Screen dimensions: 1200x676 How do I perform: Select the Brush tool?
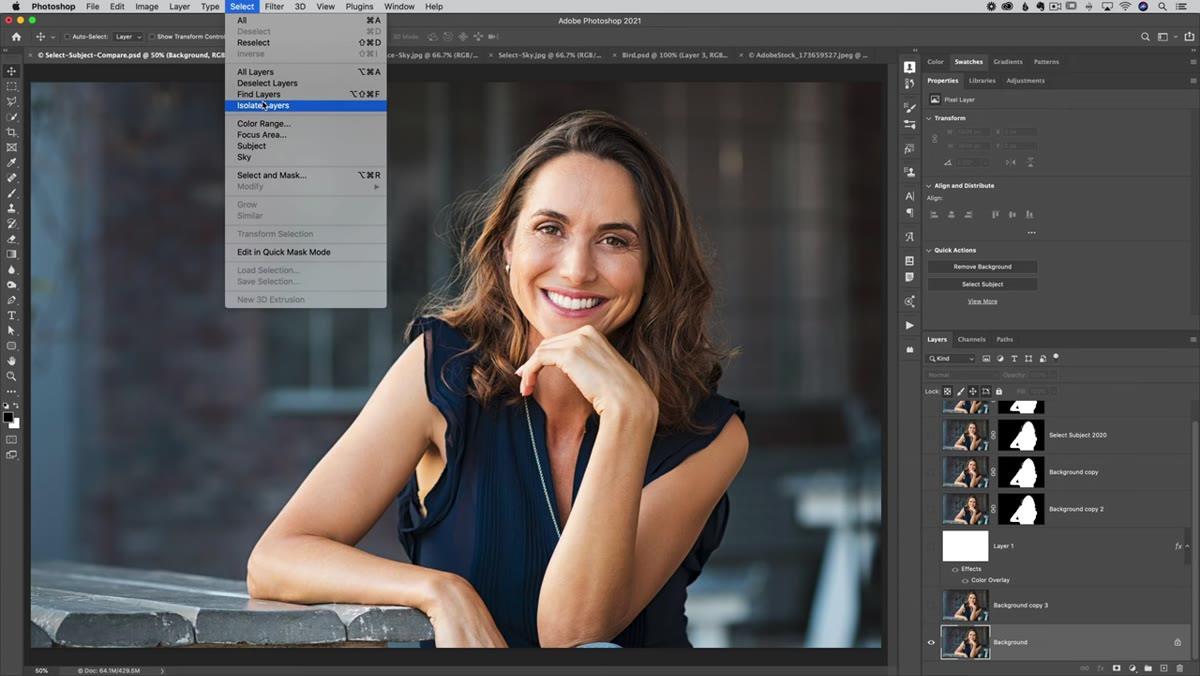[x=12, y=193]
